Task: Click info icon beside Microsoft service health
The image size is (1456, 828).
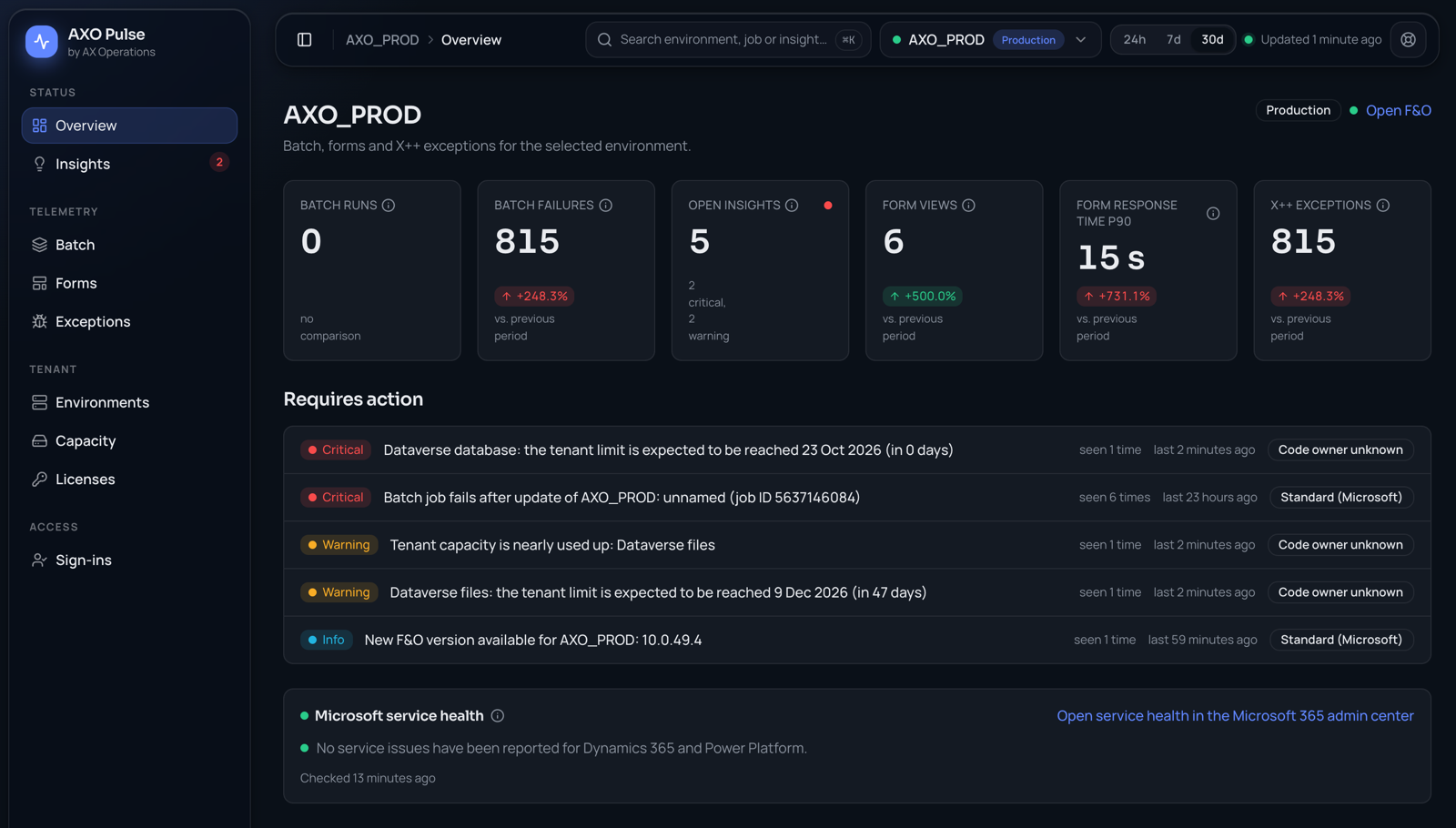Action: [497, 716]
